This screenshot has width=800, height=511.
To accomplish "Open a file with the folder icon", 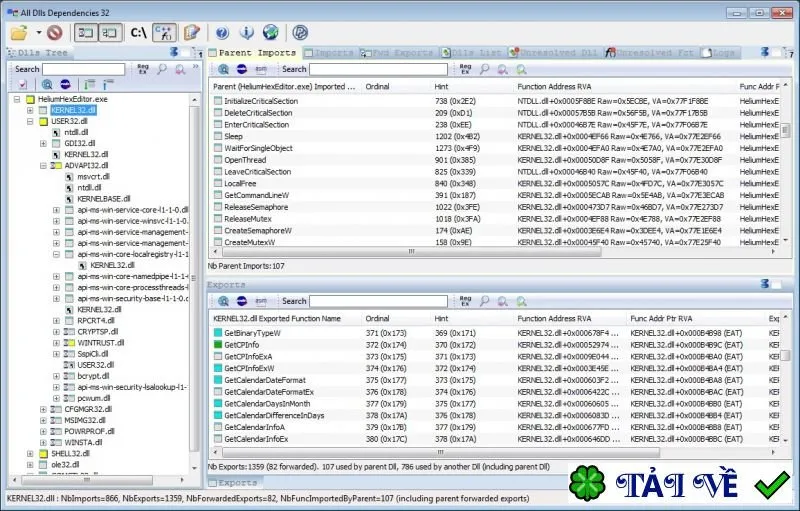I will pos(19,33).
